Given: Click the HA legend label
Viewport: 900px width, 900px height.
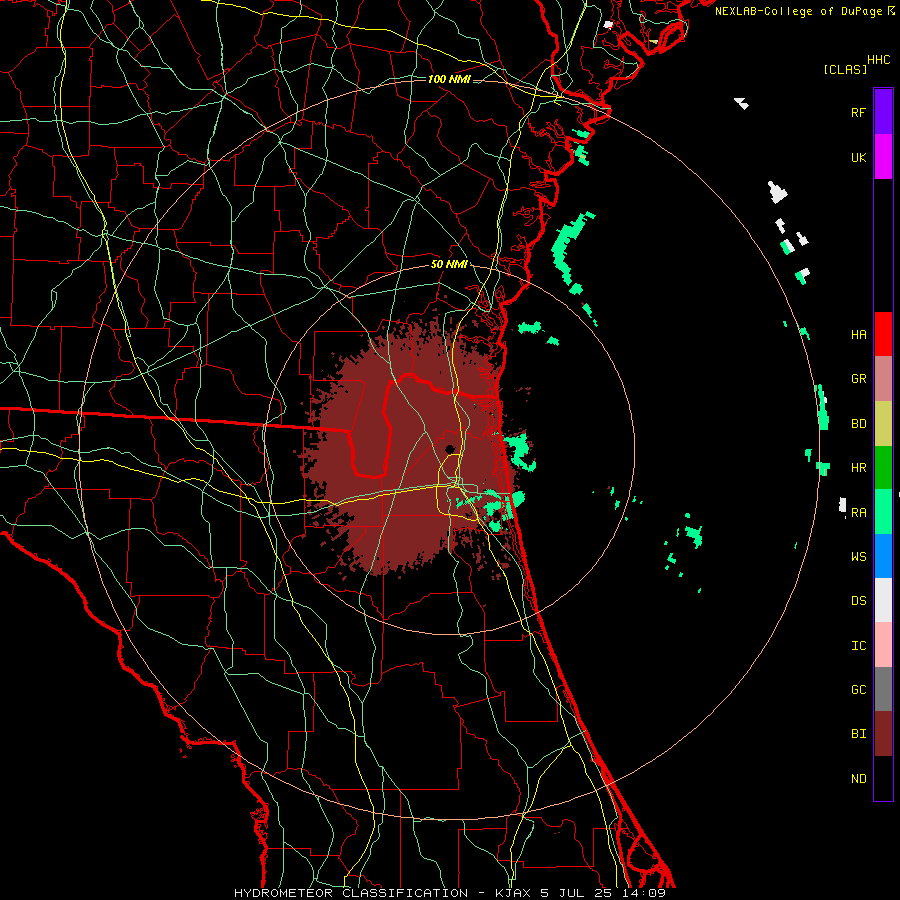Looking at the screenshot, I should click(x=858, y=334).
